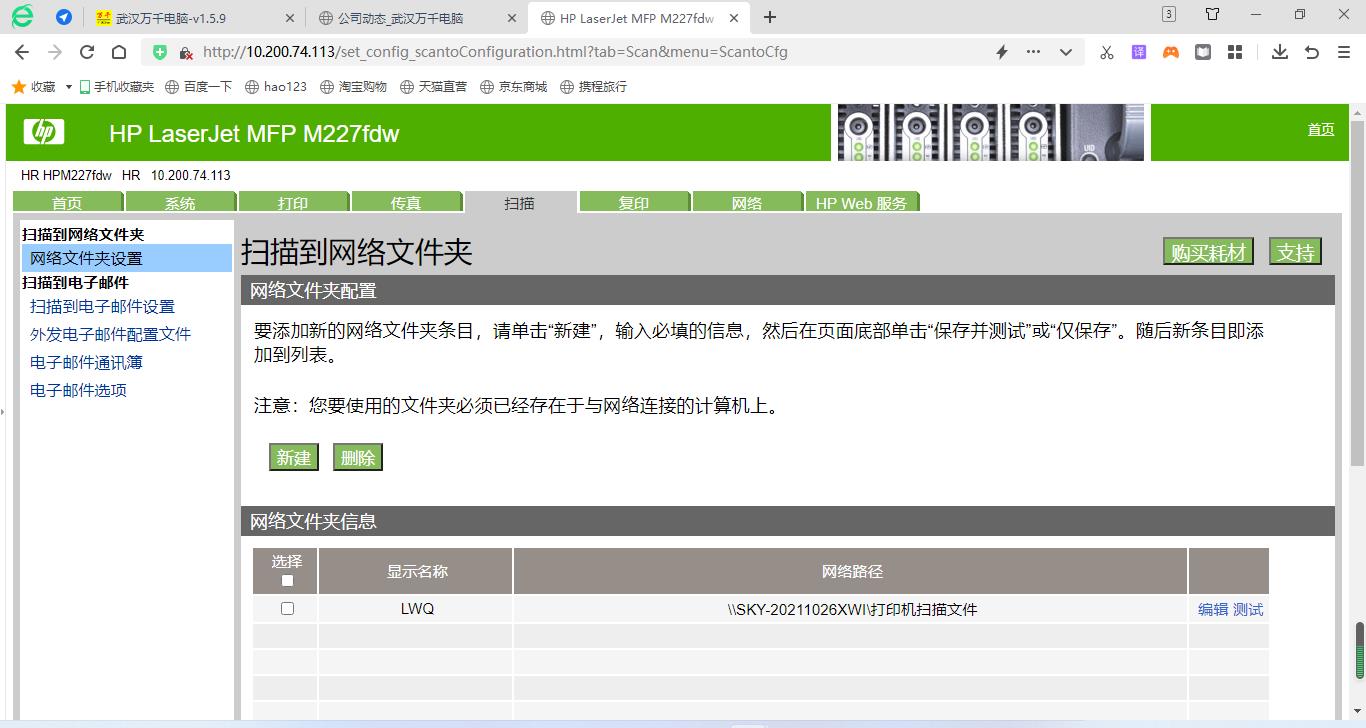Click the 360 browser logo icon
This screenshot has width=1366, height=728.
pyautogui.click(x=22, y=16)
